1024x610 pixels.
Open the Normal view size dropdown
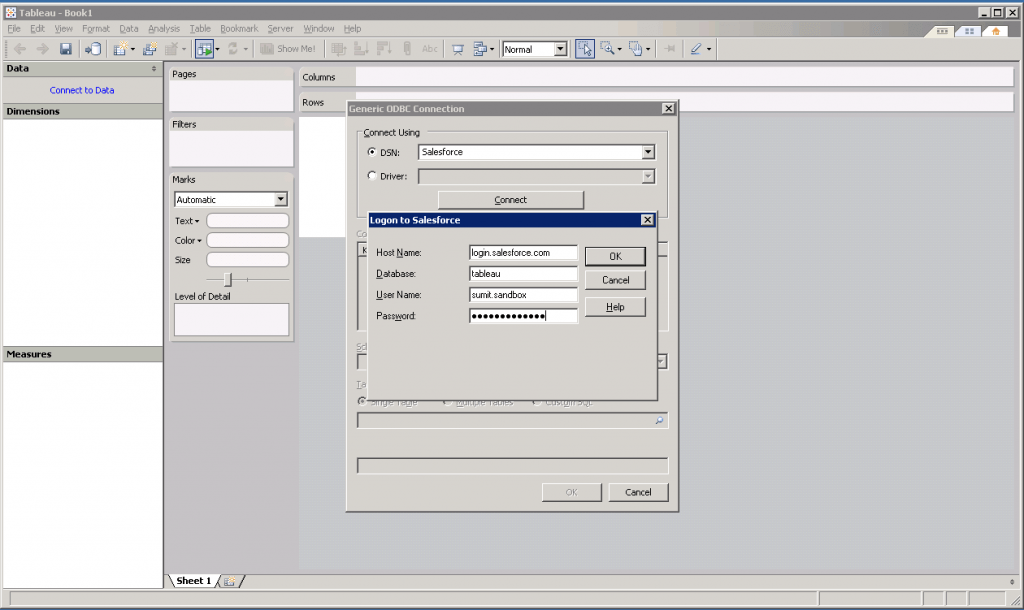click(x=560, y=49)
